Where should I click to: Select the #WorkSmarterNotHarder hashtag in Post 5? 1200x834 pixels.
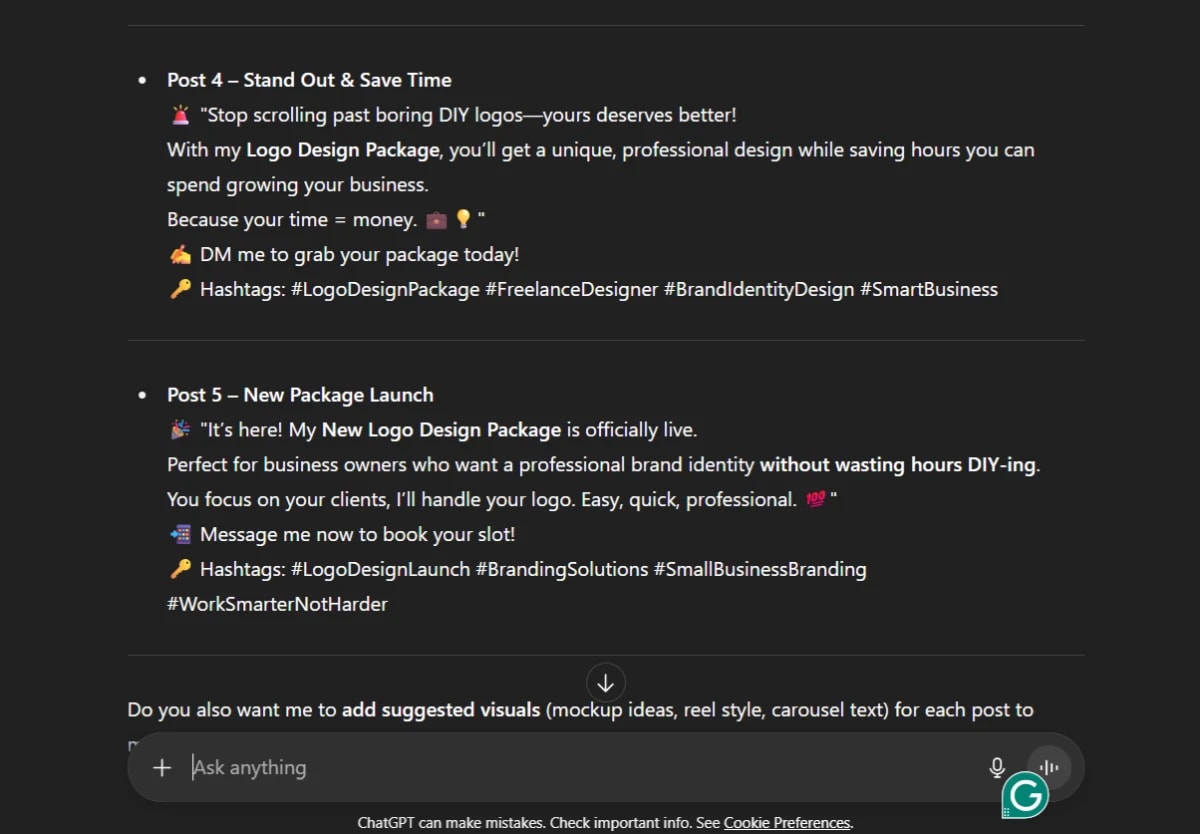pyautogui.click(x=277, y=603)
